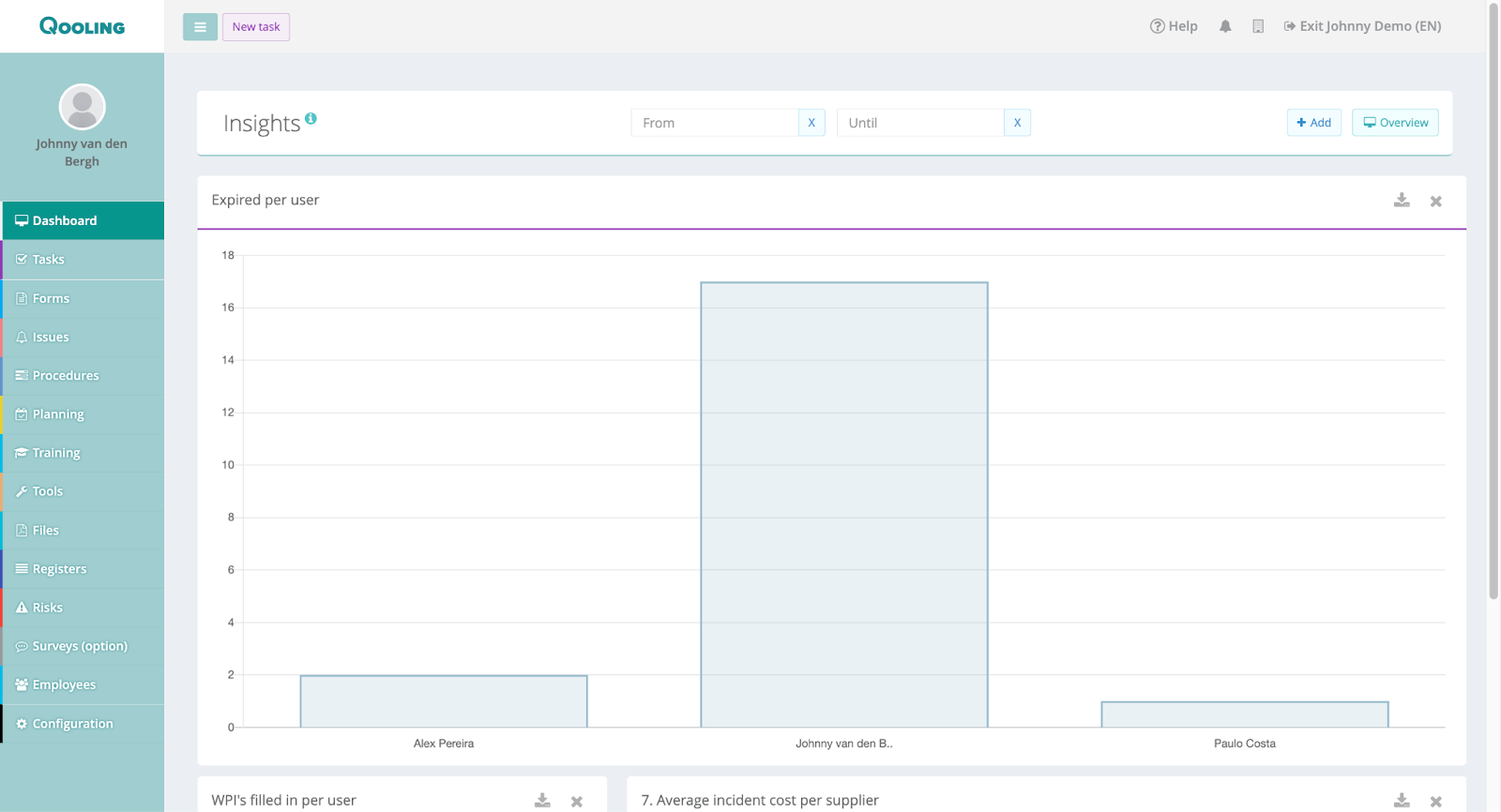Screen dimensions: 1501x812
Task: Click the Alex Pereira bar in chart
Action: 444,701
